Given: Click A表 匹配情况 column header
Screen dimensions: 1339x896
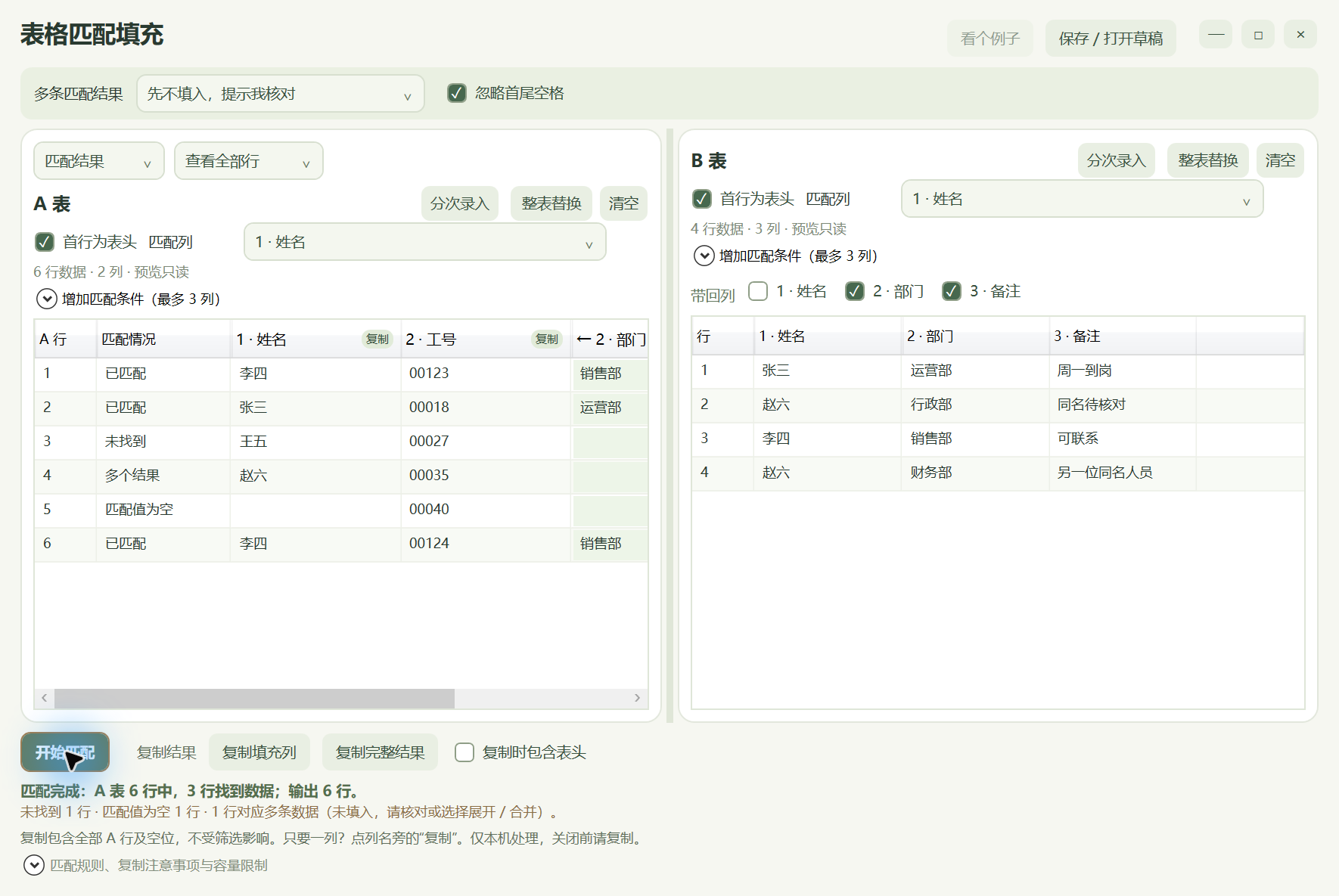Looking at the screenshot, I should (163, 339).
